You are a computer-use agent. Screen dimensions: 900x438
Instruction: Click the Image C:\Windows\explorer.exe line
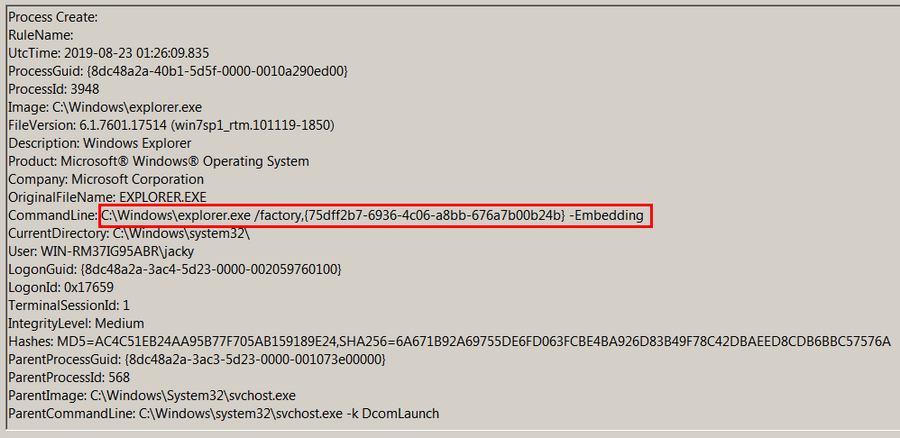tap(105, 107)
